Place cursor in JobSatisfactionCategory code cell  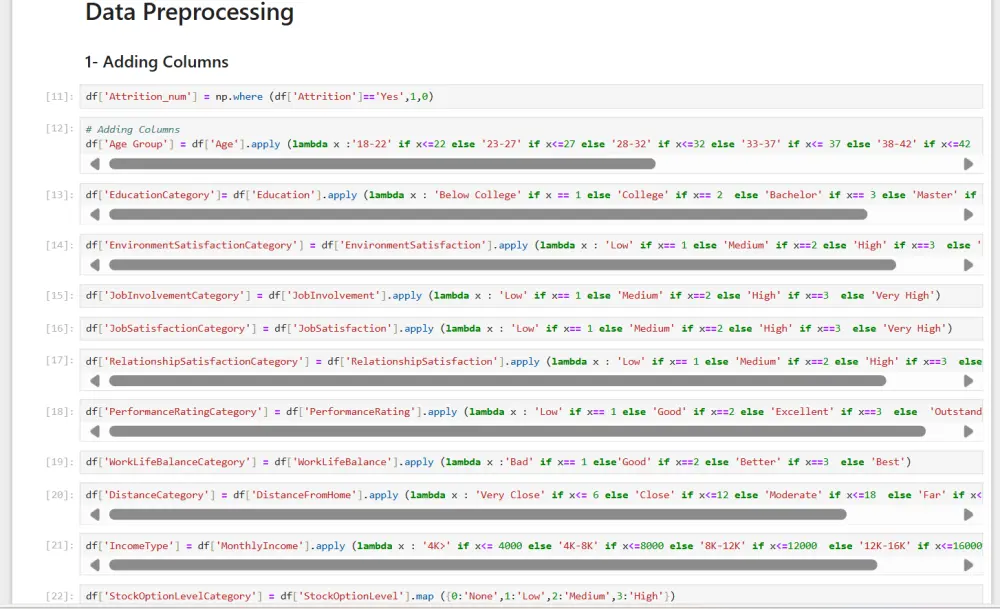pyautogui.click(x=600, y=328)
